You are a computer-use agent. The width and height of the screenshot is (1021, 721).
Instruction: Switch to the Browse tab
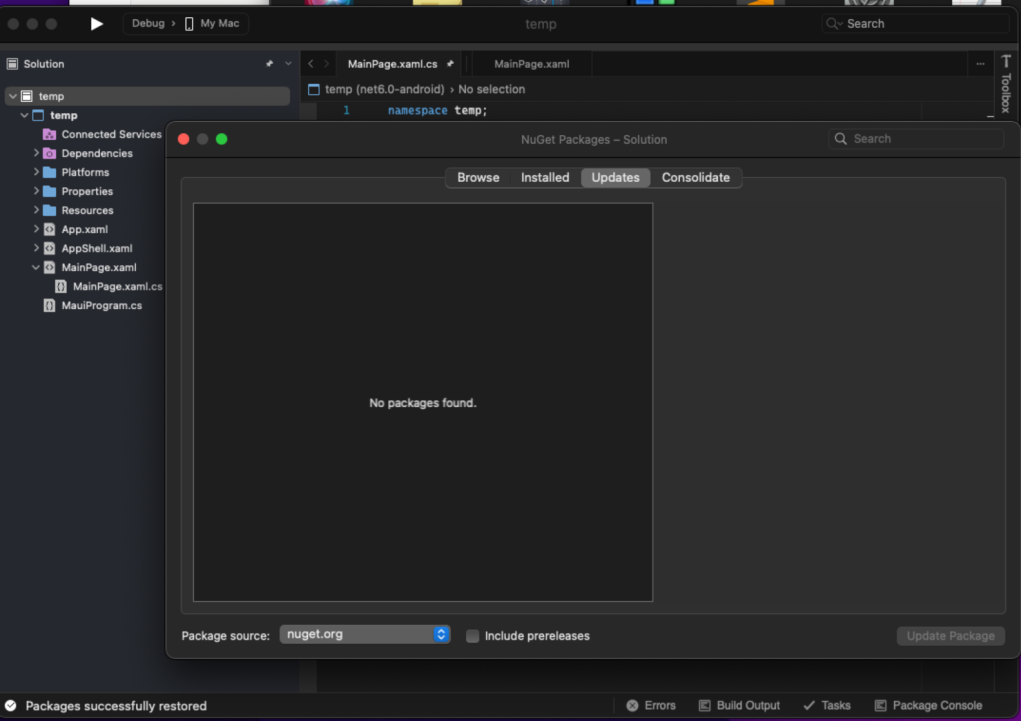click(x=477, y=177)
